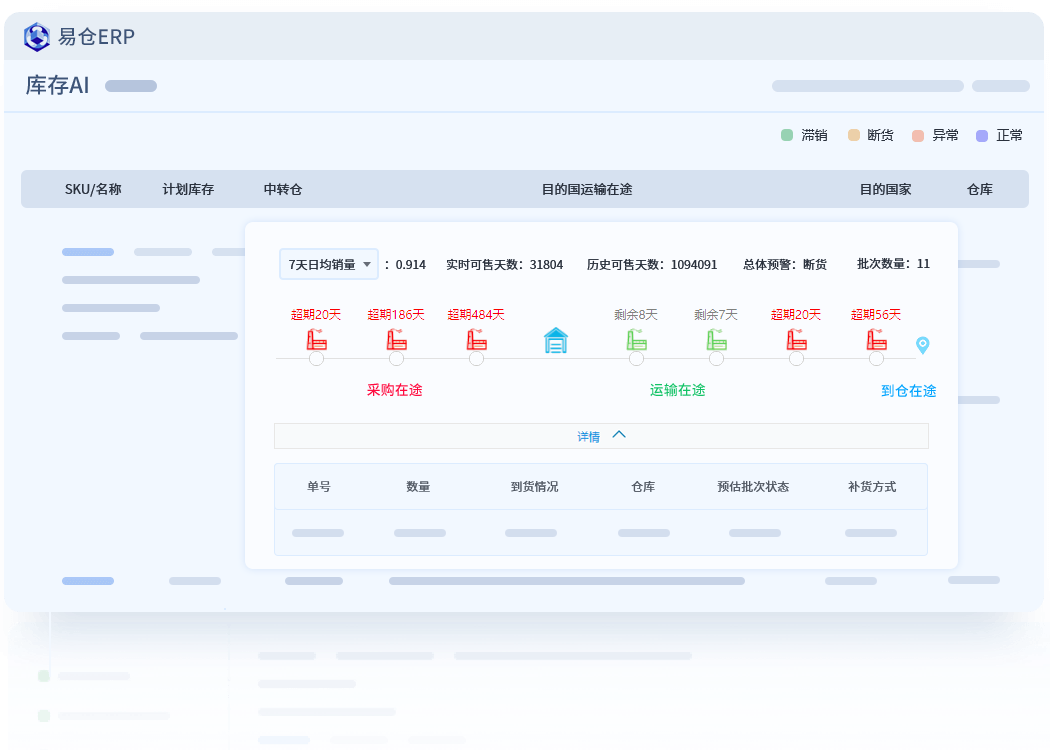Image resolution: width=1050 pixels, height=750 pixels.
Task: Click the 超期186天 factory icon
Action: pyautogui.click(x=396, y=340)
